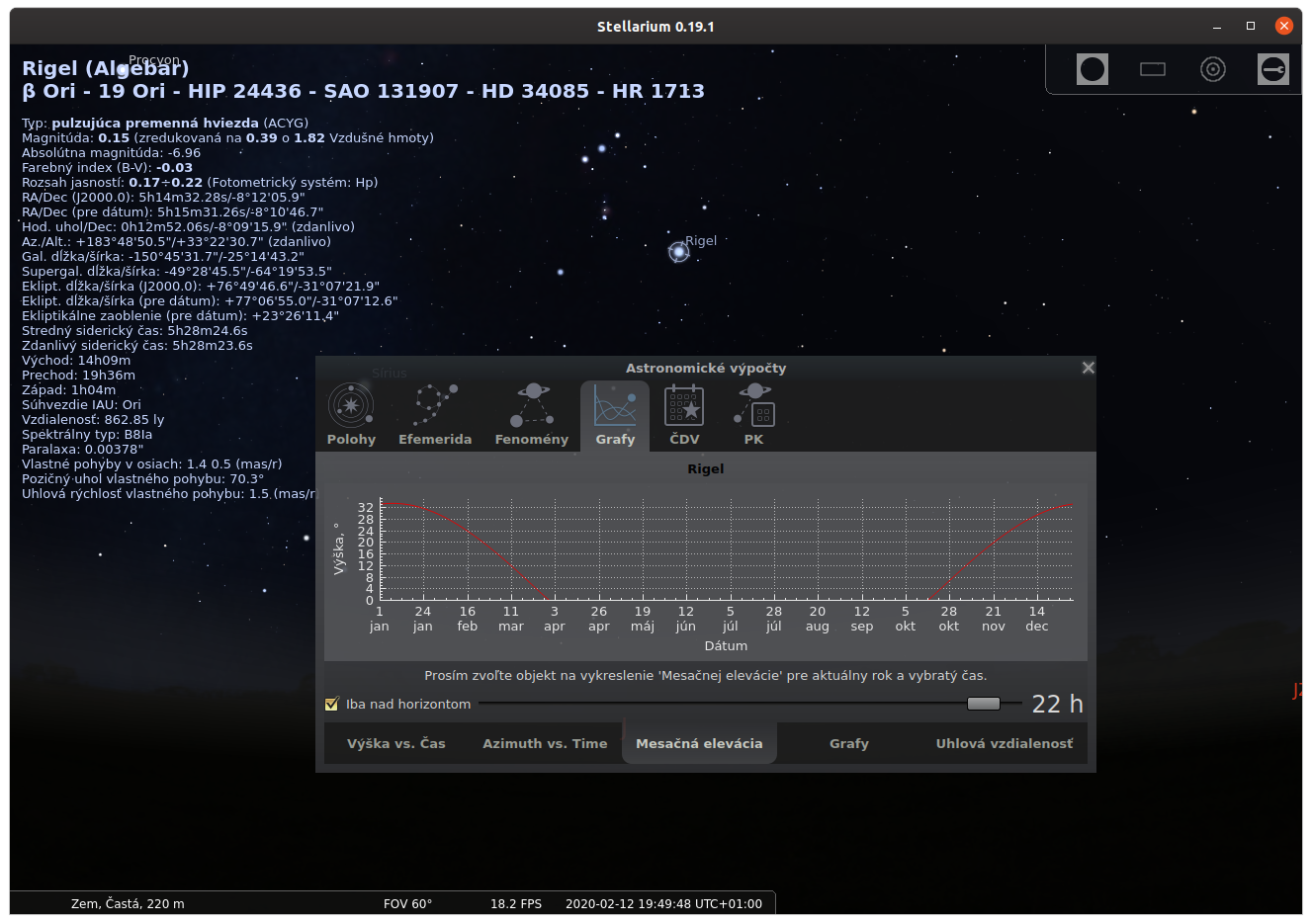Click the 'Súhvezdie IAU: Ori' line
Image resolution: width=1312 pixels, height=924 pixels.
[x=81, y=404]
